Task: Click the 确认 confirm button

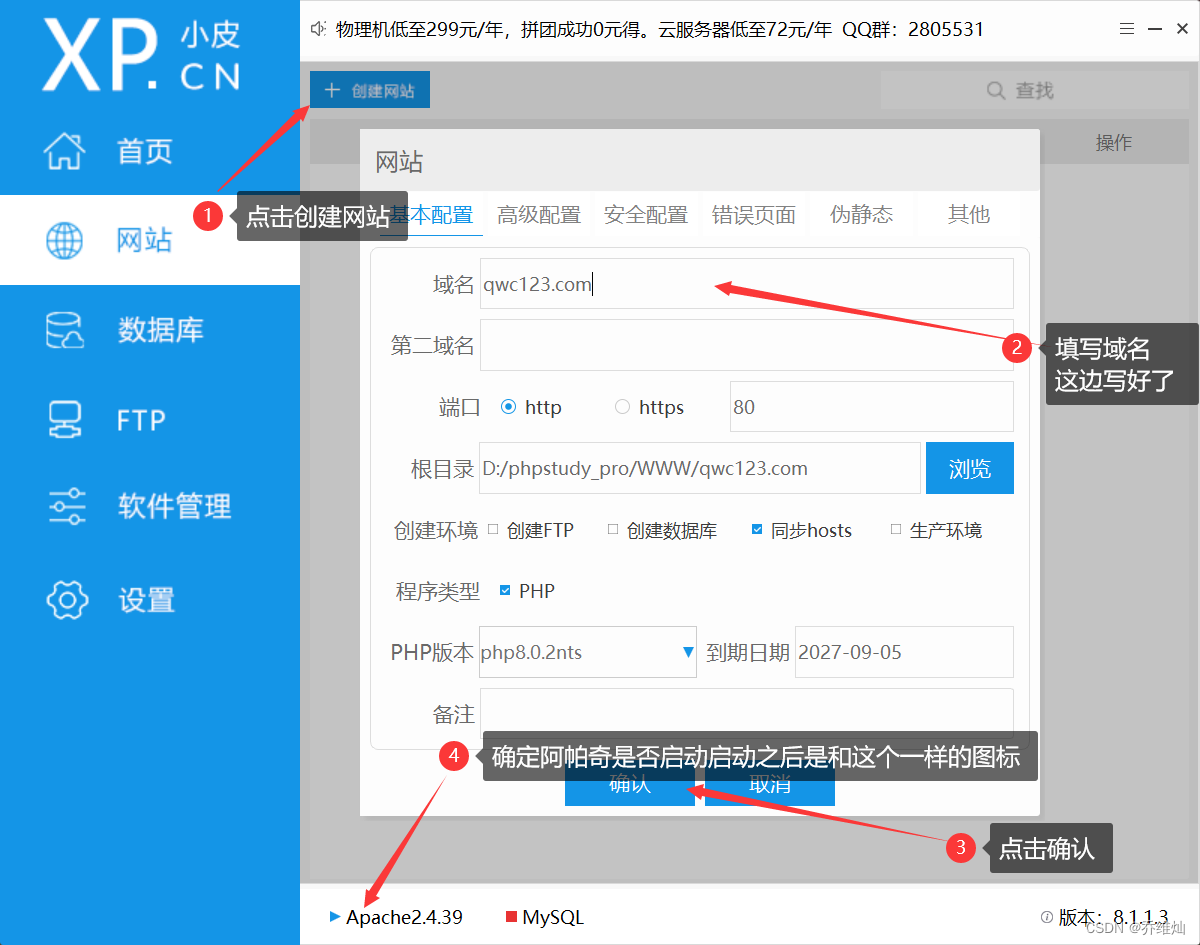Action: click(630, 785)
